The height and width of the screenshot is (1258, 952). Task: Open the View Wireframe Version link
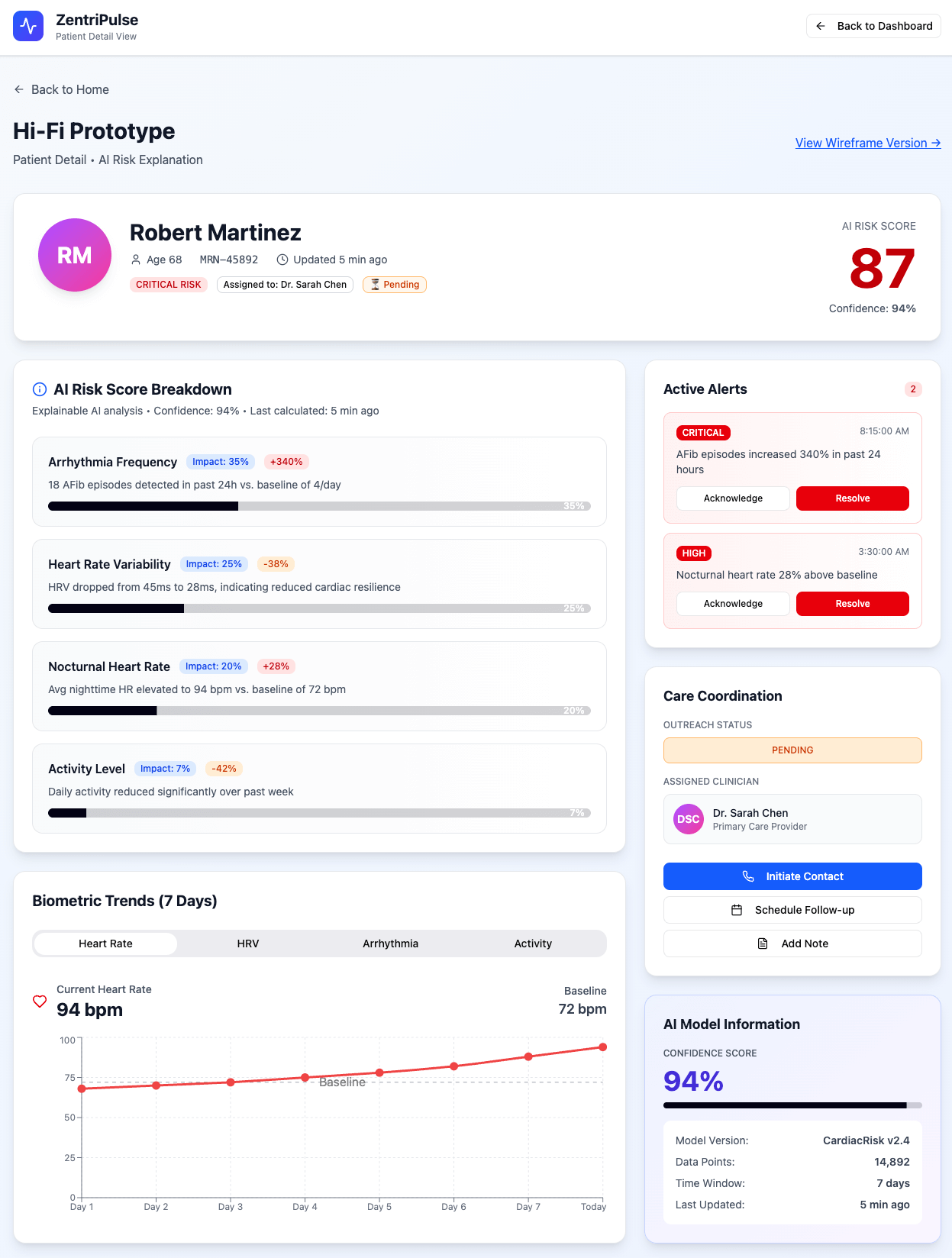click(x=867, y=143)
